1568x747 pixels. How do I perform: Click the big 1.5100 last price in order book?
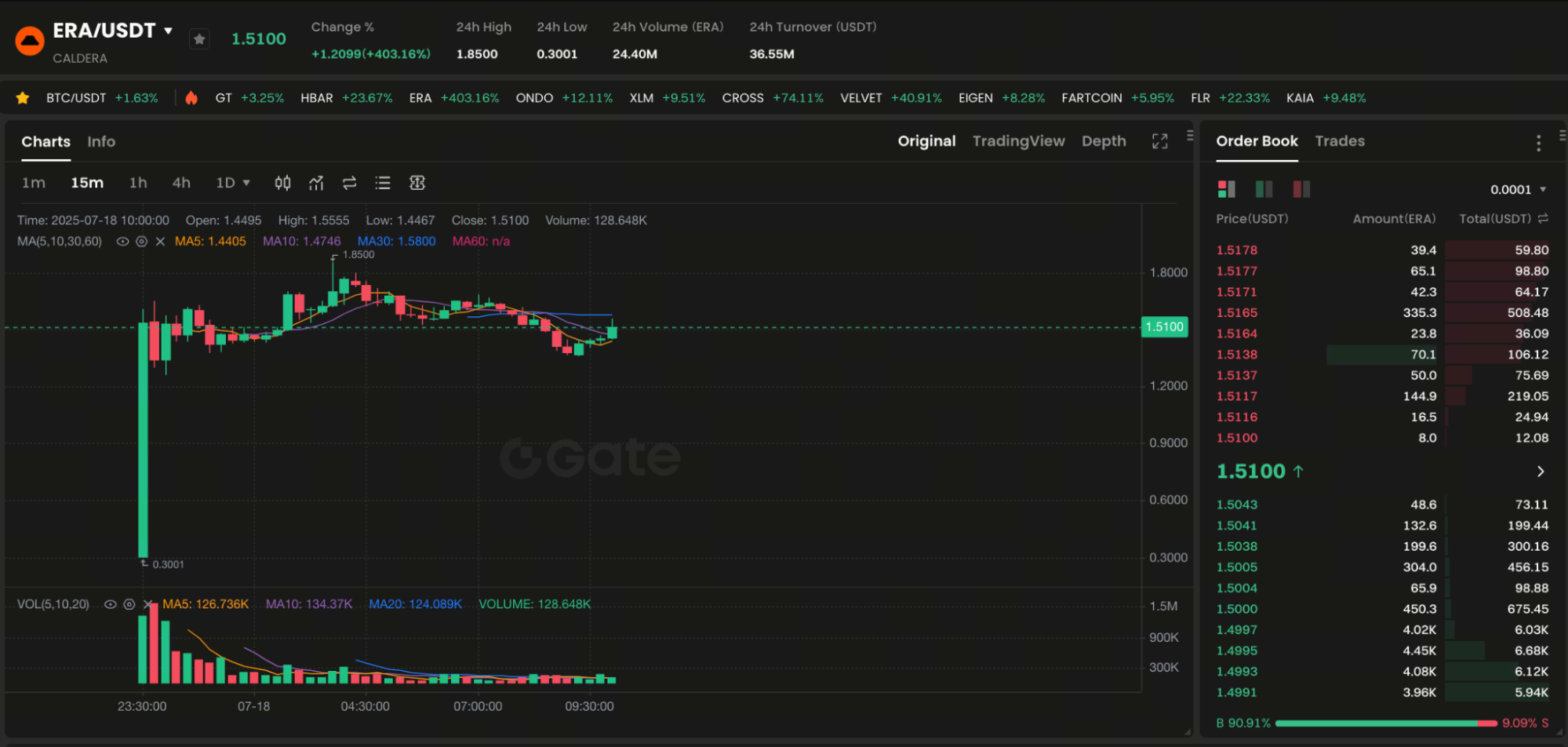pyautogui.click(x=1250, y=472)
